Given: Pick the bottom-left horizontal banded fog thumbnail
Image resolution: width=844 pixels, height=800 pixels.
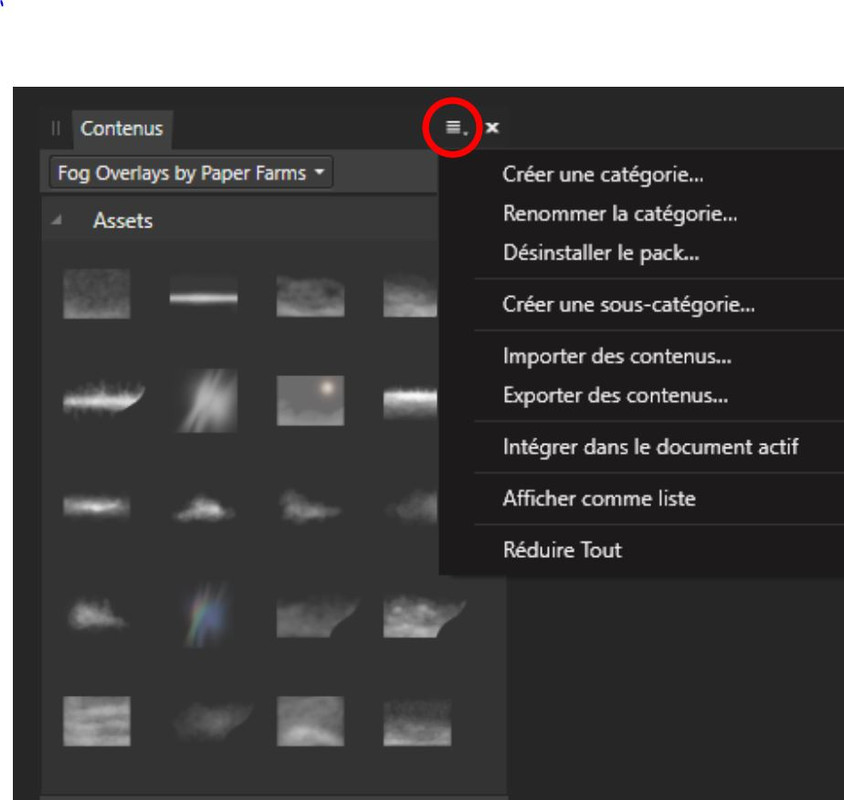Looking at the screenshot, I should [x=96, y=721].
